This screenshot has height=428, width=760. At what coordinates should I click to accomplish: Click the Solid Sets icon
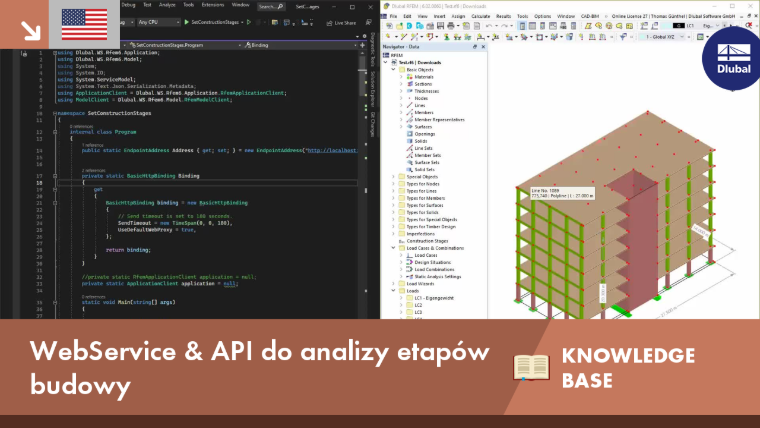(410, 170)
